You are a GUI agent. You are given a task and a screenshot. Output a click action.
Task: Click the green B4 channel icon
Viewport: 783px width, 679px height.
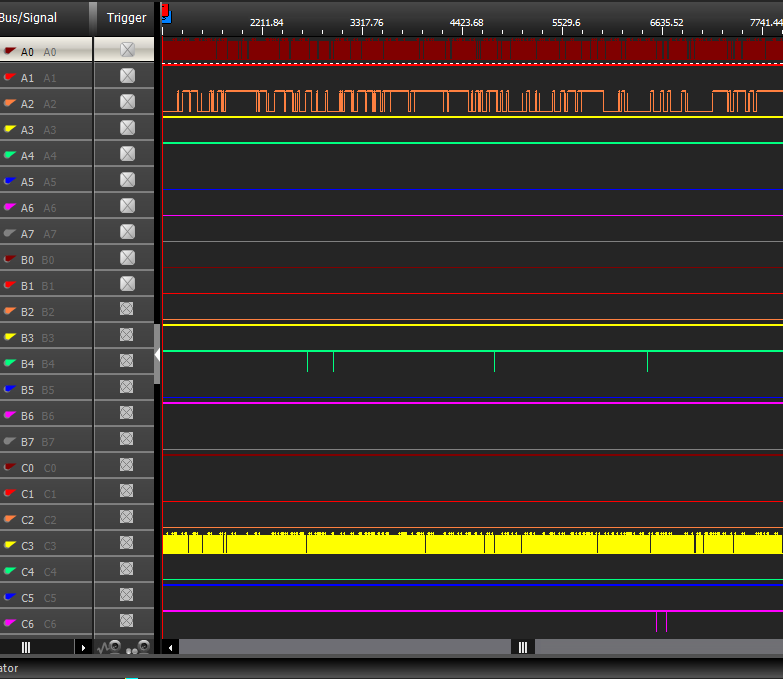coord(10,363)
